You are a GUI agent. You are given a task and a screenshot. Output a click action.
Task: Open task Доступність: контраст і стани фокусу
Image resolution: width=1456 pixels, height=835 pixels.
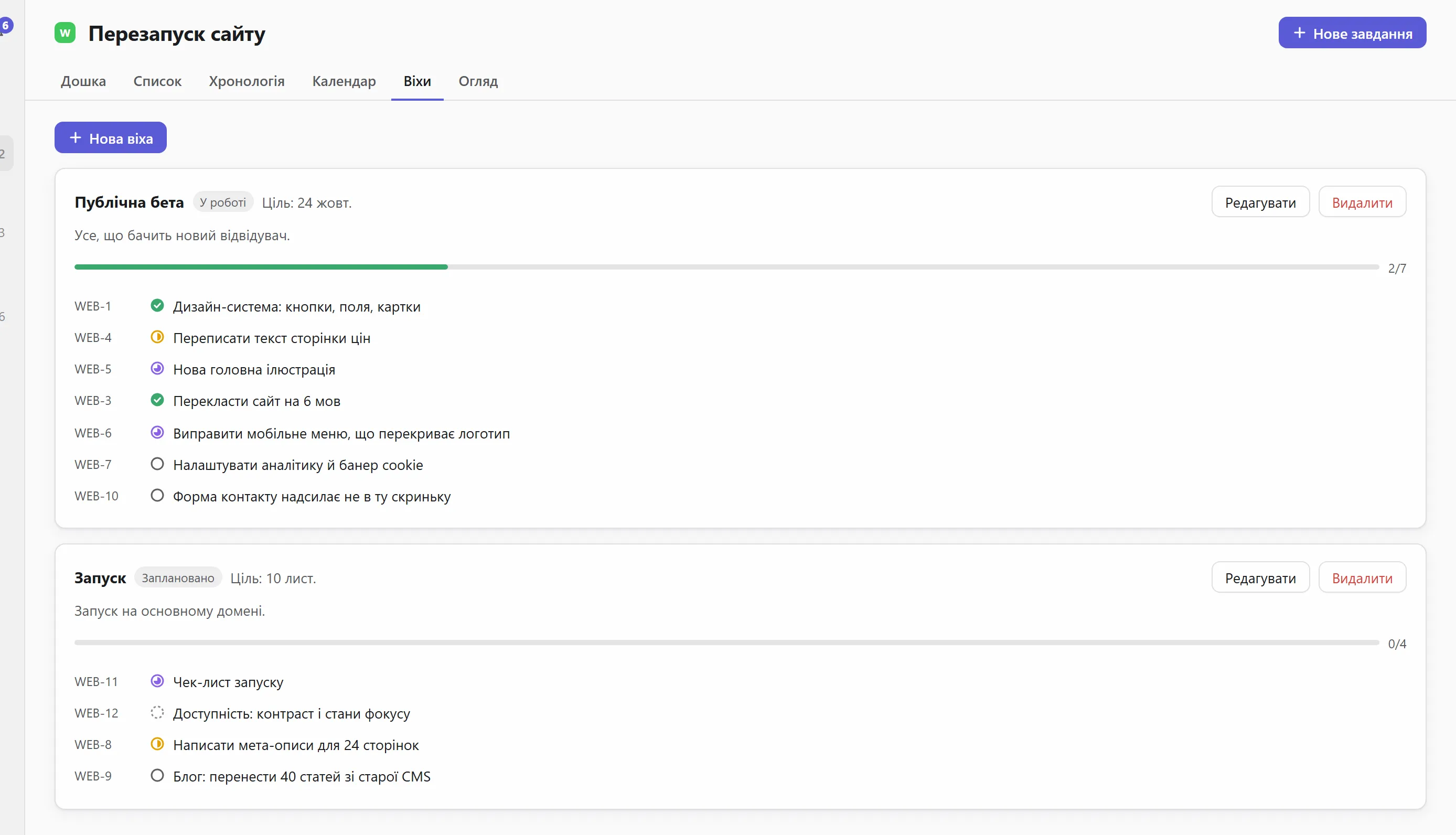coord(291,714)
